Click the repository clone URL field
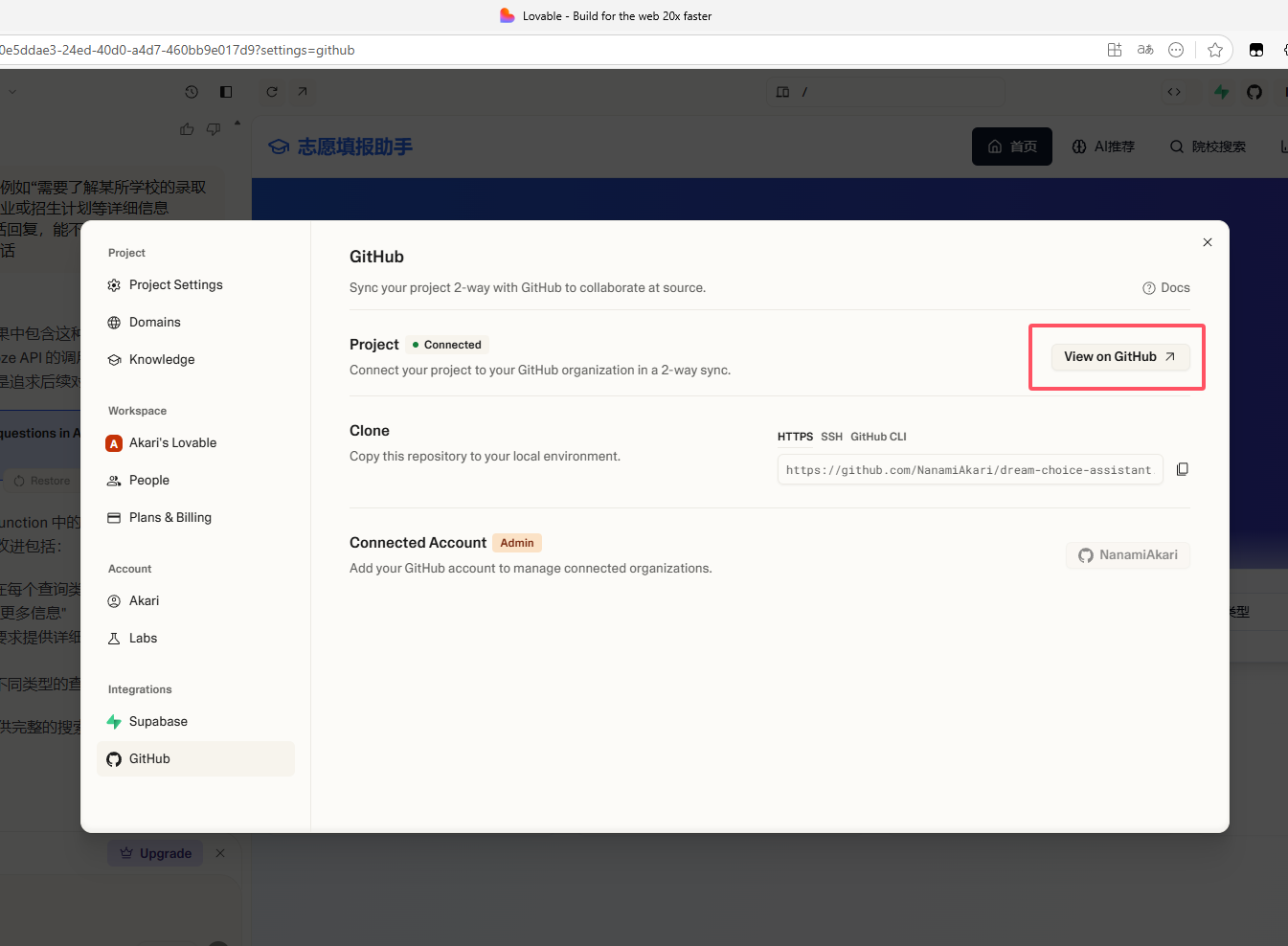The height and width of the screenshot is (946, 1288). point(970,470)
